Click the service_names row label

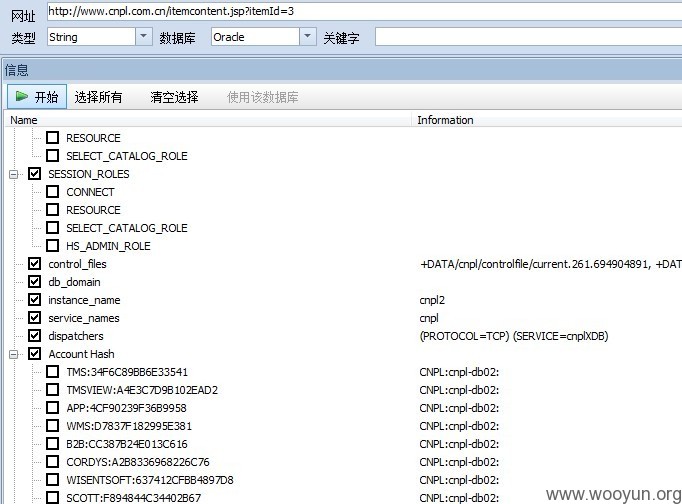click(x=84, y=318)
